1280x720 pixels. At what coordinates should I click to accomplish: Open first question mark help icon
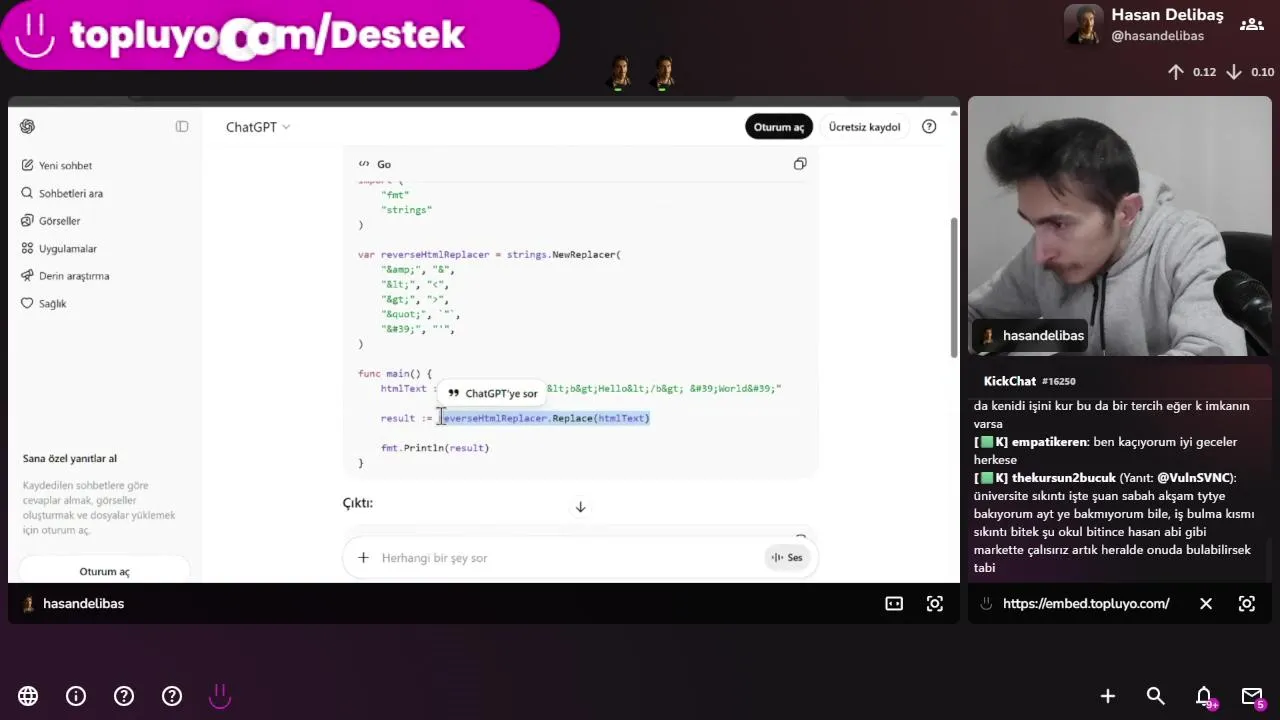[x=124, y=696]
